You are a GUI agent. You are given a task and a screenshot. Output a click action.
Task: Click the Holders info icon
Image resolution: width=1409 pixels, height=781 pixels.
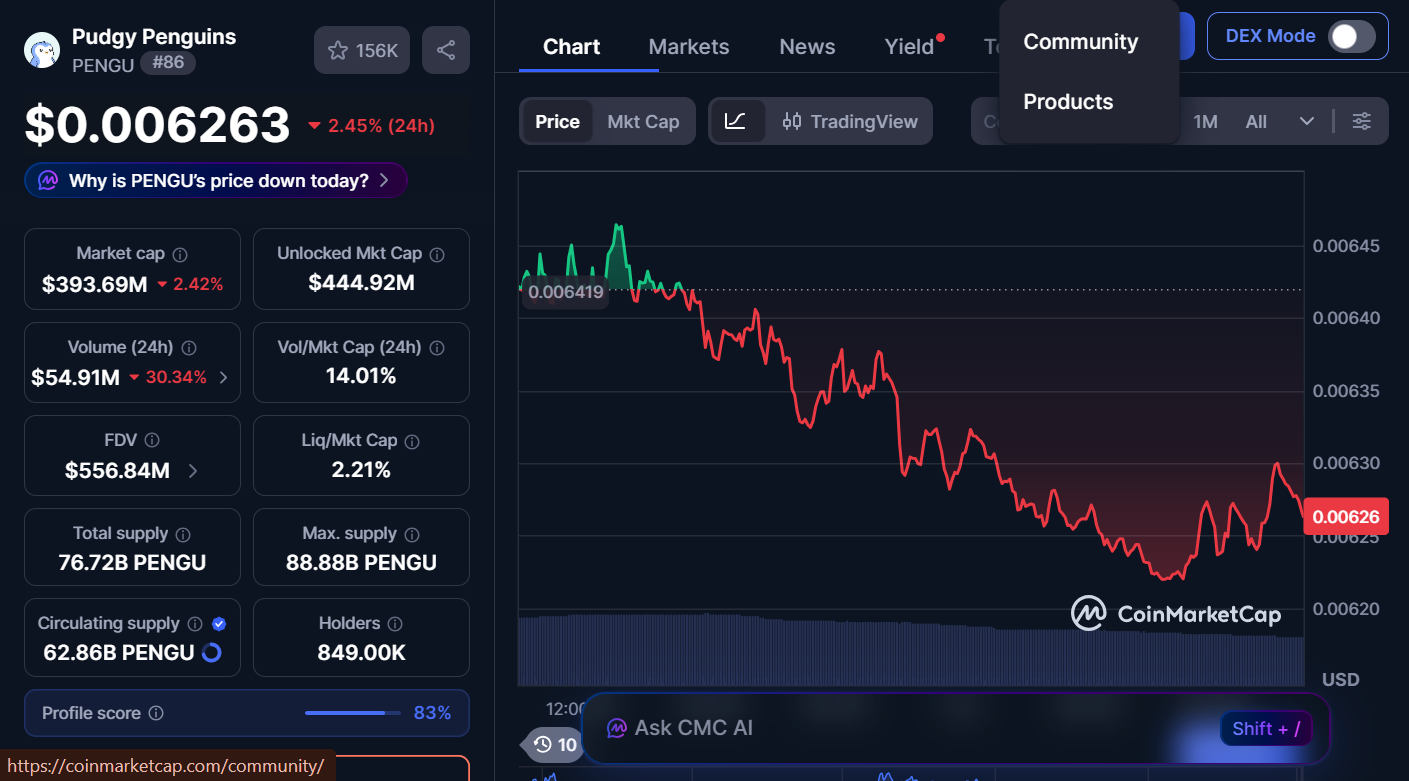tap(395, 624)
